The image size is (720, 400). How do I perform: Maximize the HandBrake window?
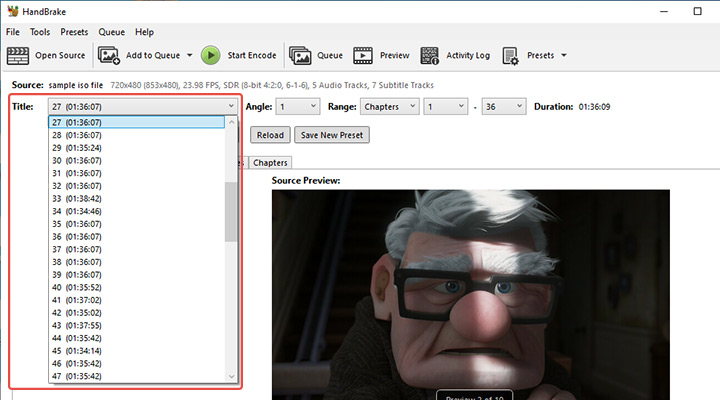(x=697, y=11)
